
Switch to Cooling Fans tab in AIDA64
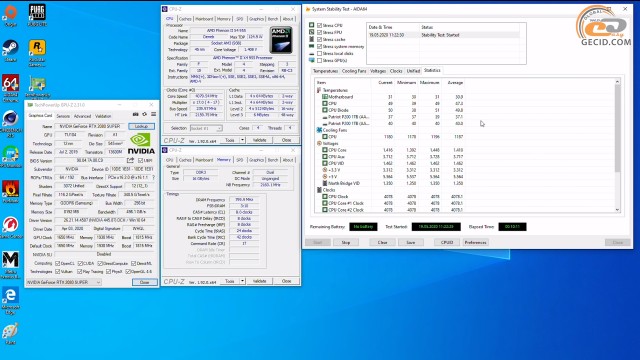pyautogui.click(x=354, y=71)
